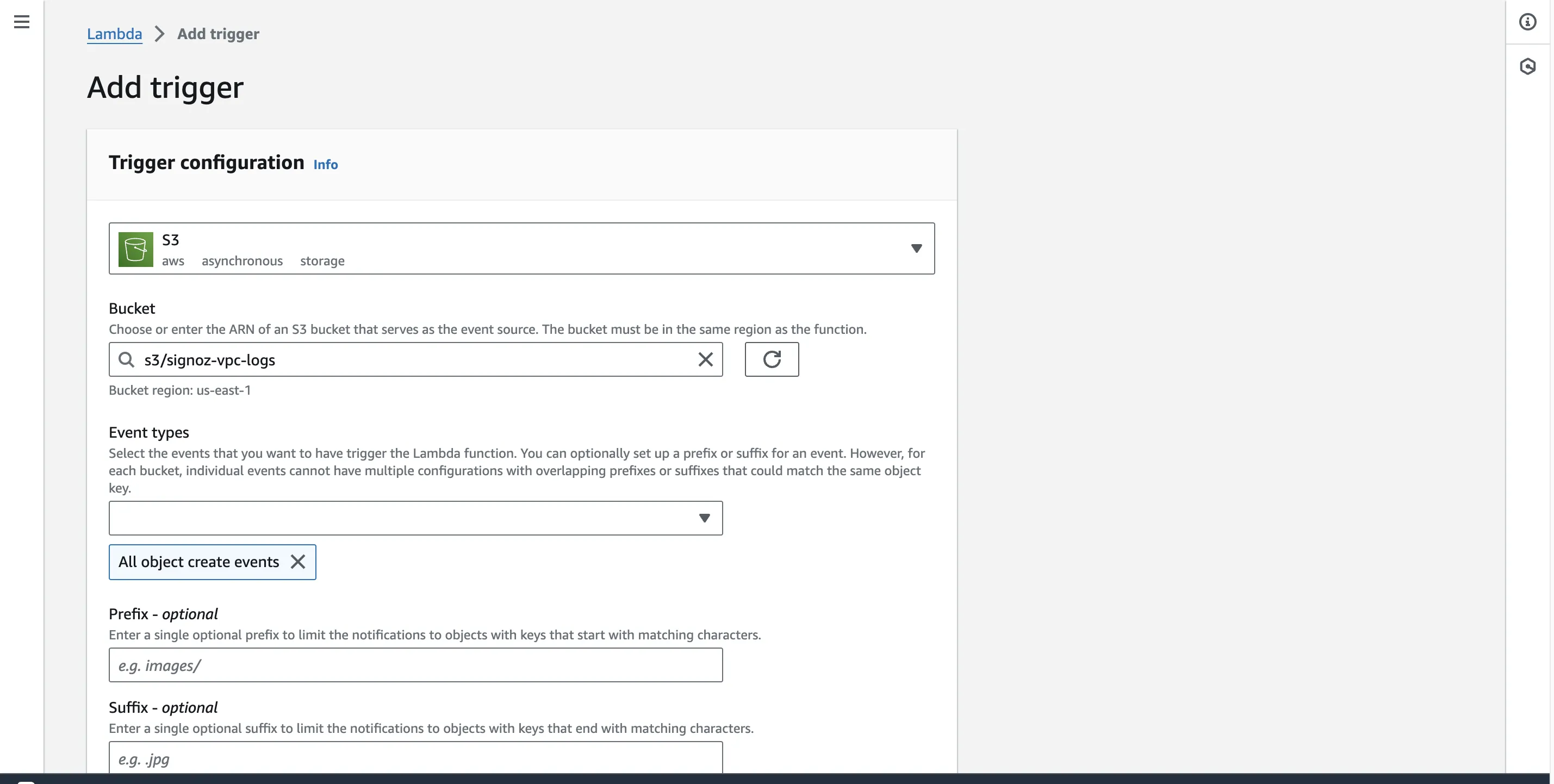Click the 'storage' tag under S3

point(322,261)
